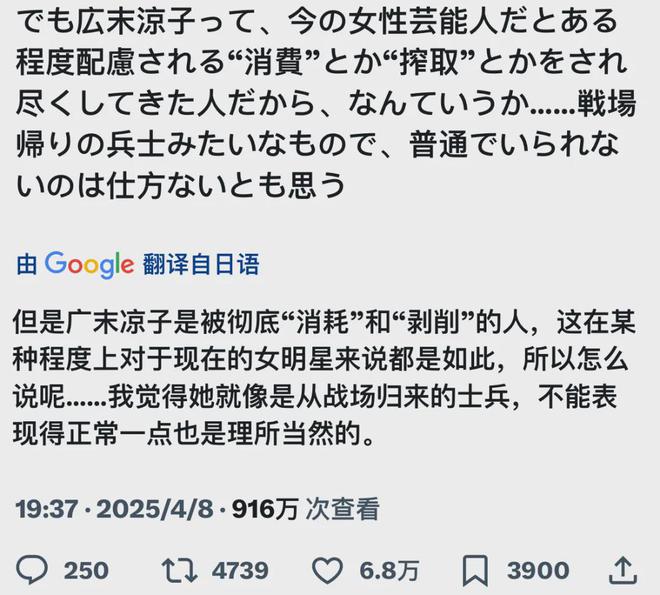View the 916万 view count
Viewport: 660px width, 595px height.
266,509
